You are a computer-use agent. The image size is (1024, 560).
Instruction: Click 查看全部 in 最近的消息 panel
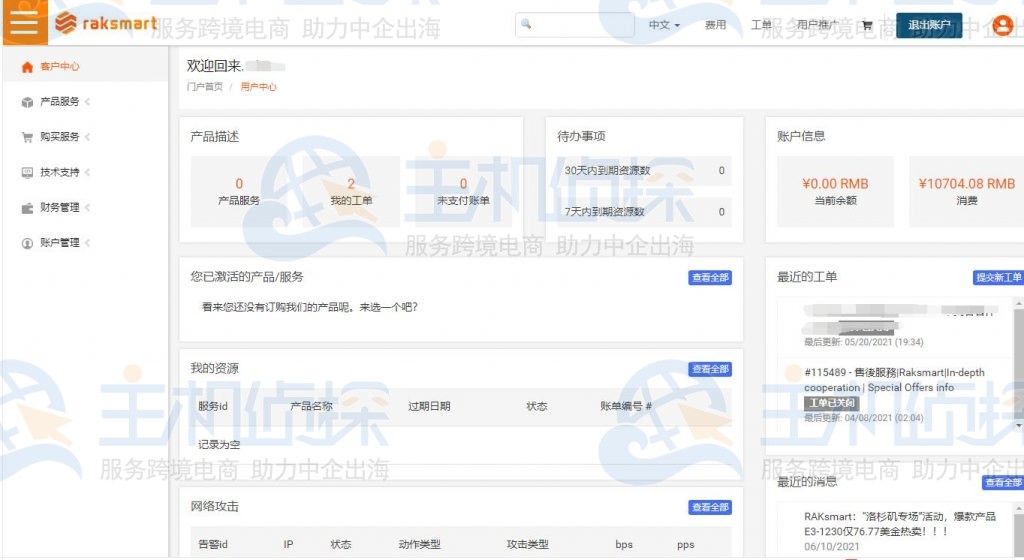pyautogui.click(x=1003, y=482)
